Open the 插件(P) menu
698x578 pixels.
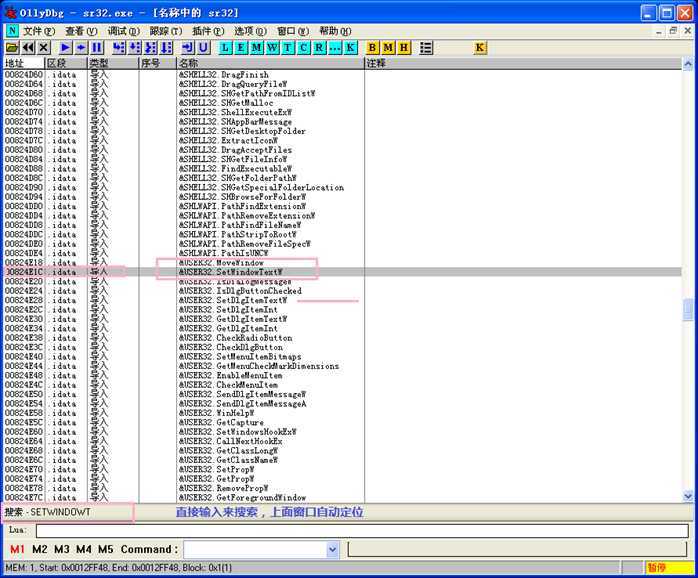[x=208, y=31]
